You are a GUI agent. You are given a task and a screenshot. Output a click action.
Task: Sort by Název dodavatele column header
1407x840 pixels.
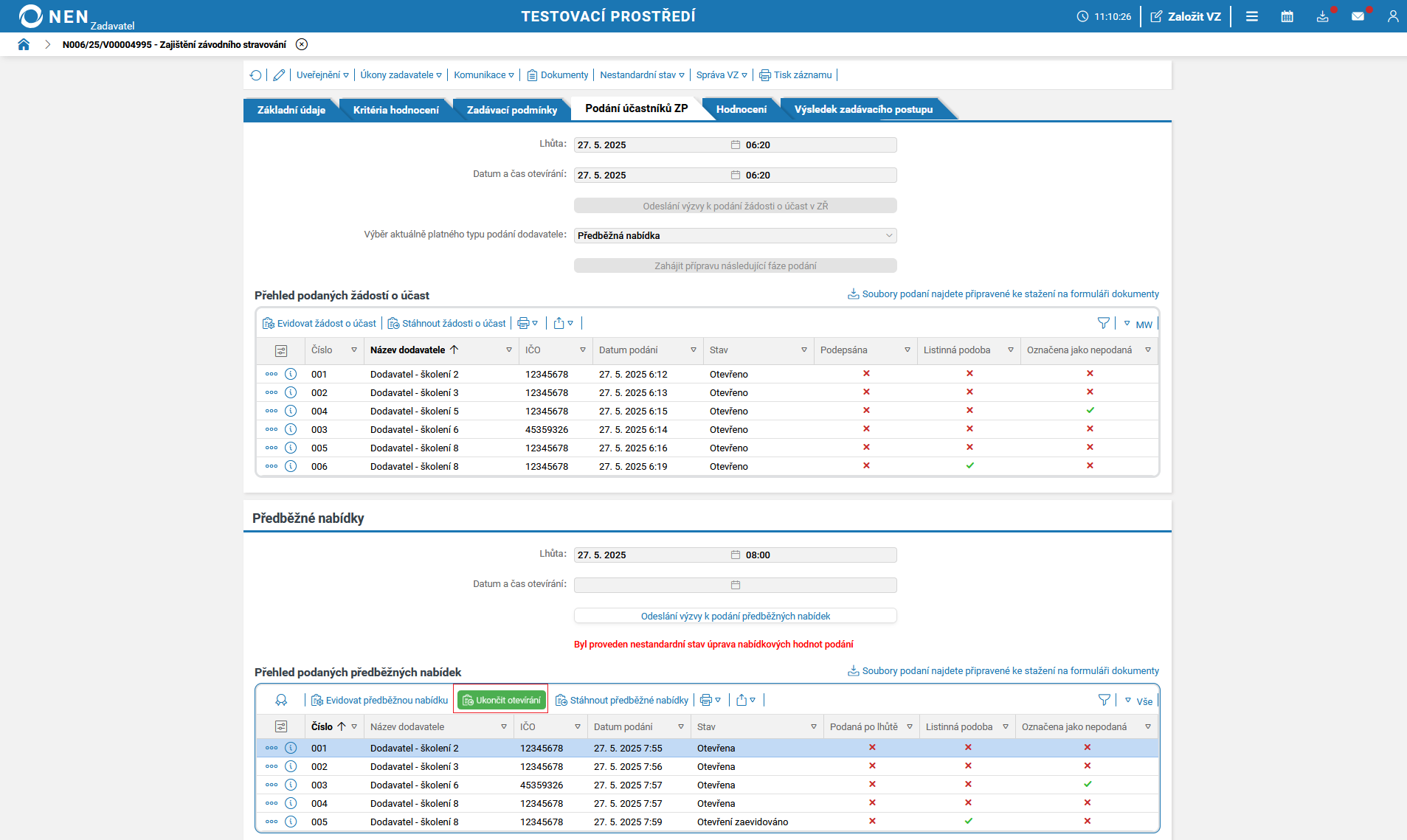coord(408,350)
